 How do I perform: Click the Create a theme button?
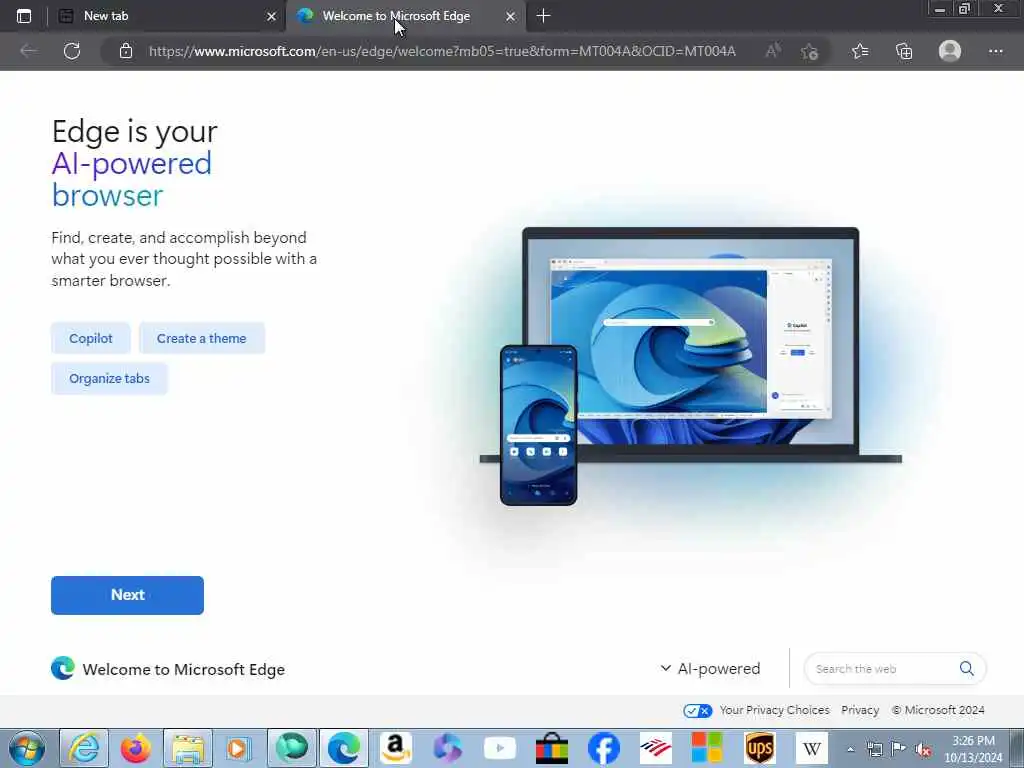tap(201, 338)
